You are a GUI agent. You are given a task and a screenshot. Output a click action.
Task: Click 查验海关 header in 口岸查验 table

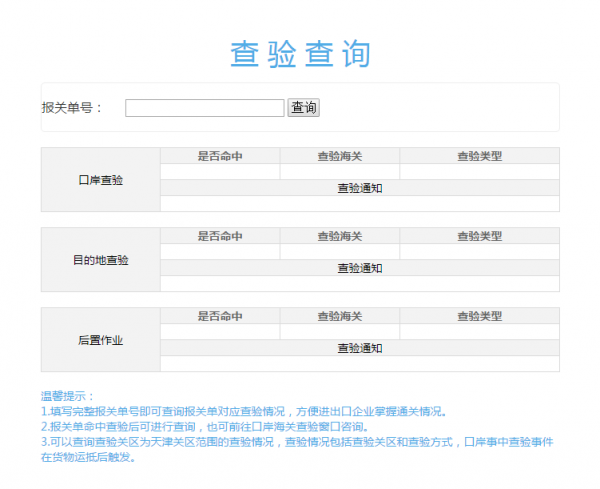point(340,156)
